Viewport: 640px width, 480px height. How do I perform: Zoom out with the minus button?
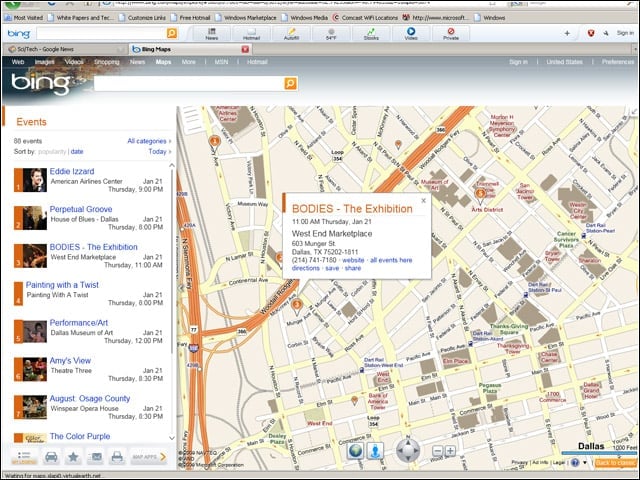point(437,451)
